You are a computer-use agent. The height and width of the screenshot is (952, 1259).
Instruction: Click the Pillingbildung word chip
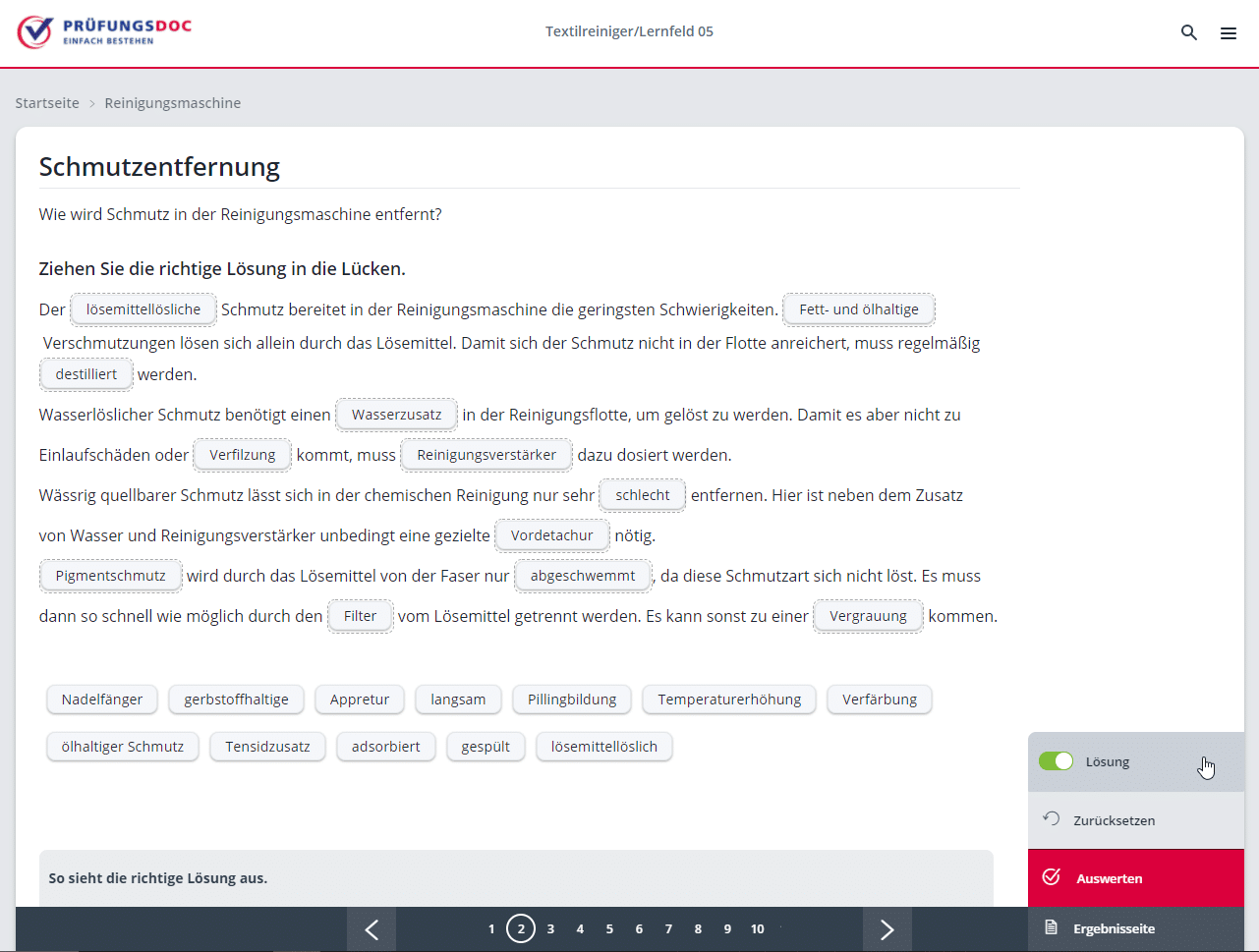coord(571,700)
